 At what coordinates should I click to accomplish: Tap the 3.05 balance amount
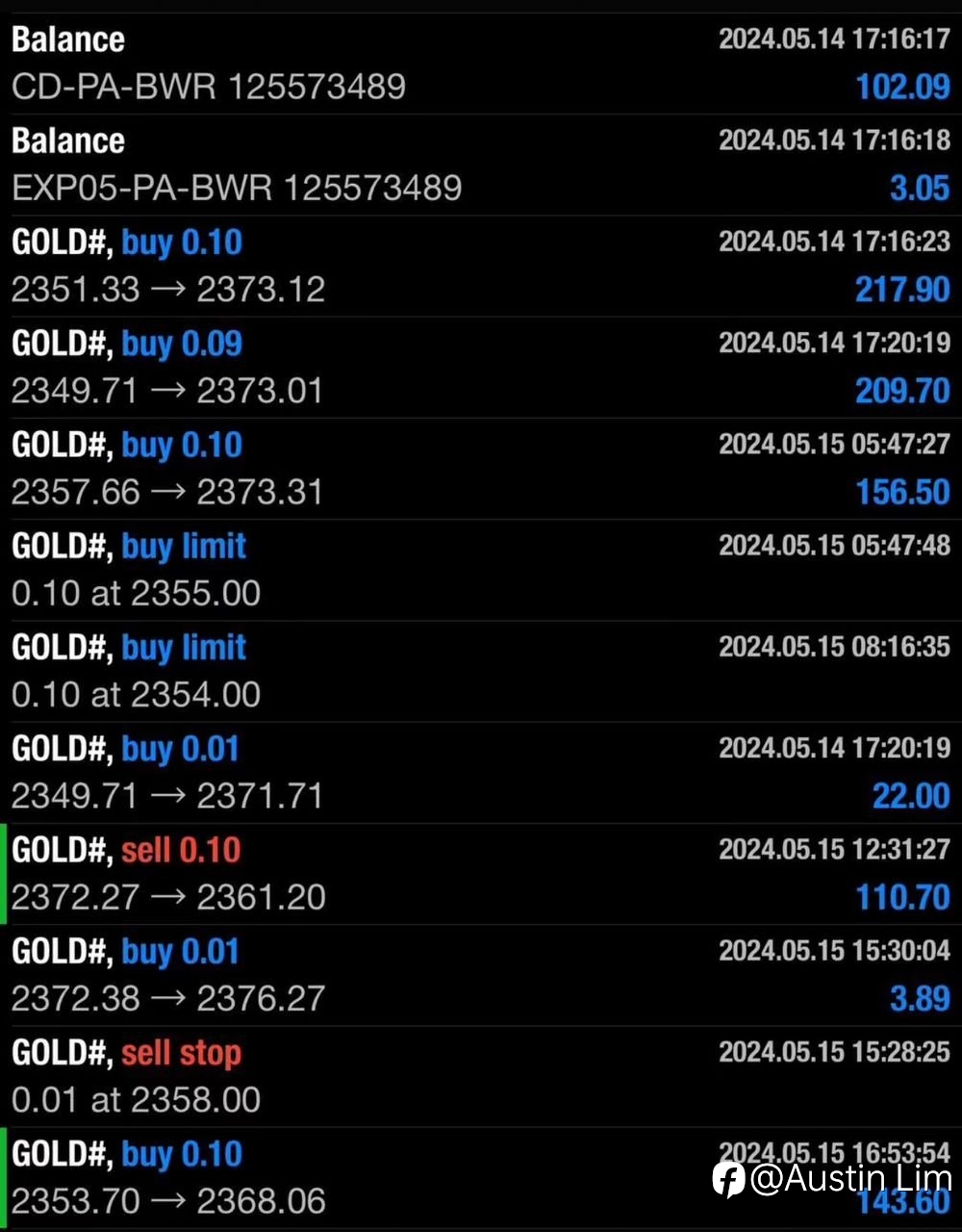[x=920, y=189]
